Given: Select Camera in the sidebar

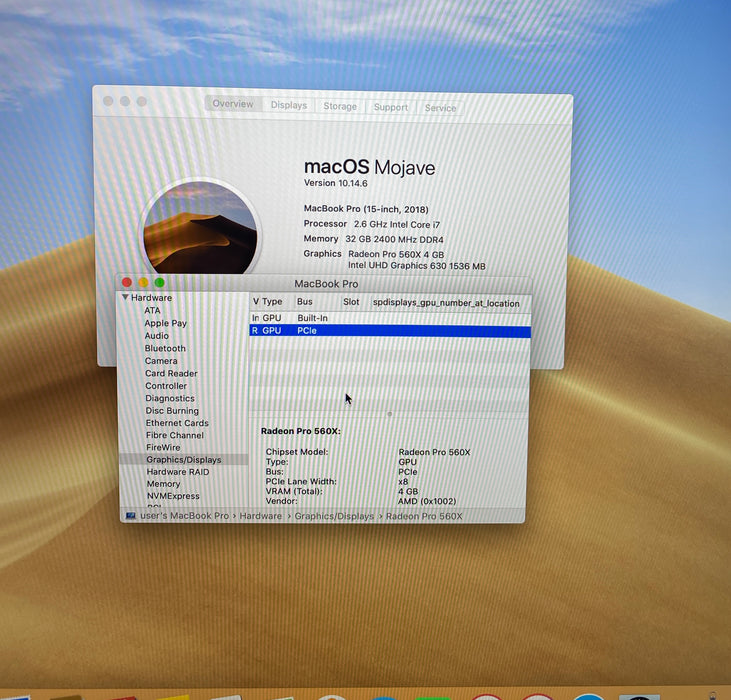Looking at the screenshot, I should pos(161,361).
